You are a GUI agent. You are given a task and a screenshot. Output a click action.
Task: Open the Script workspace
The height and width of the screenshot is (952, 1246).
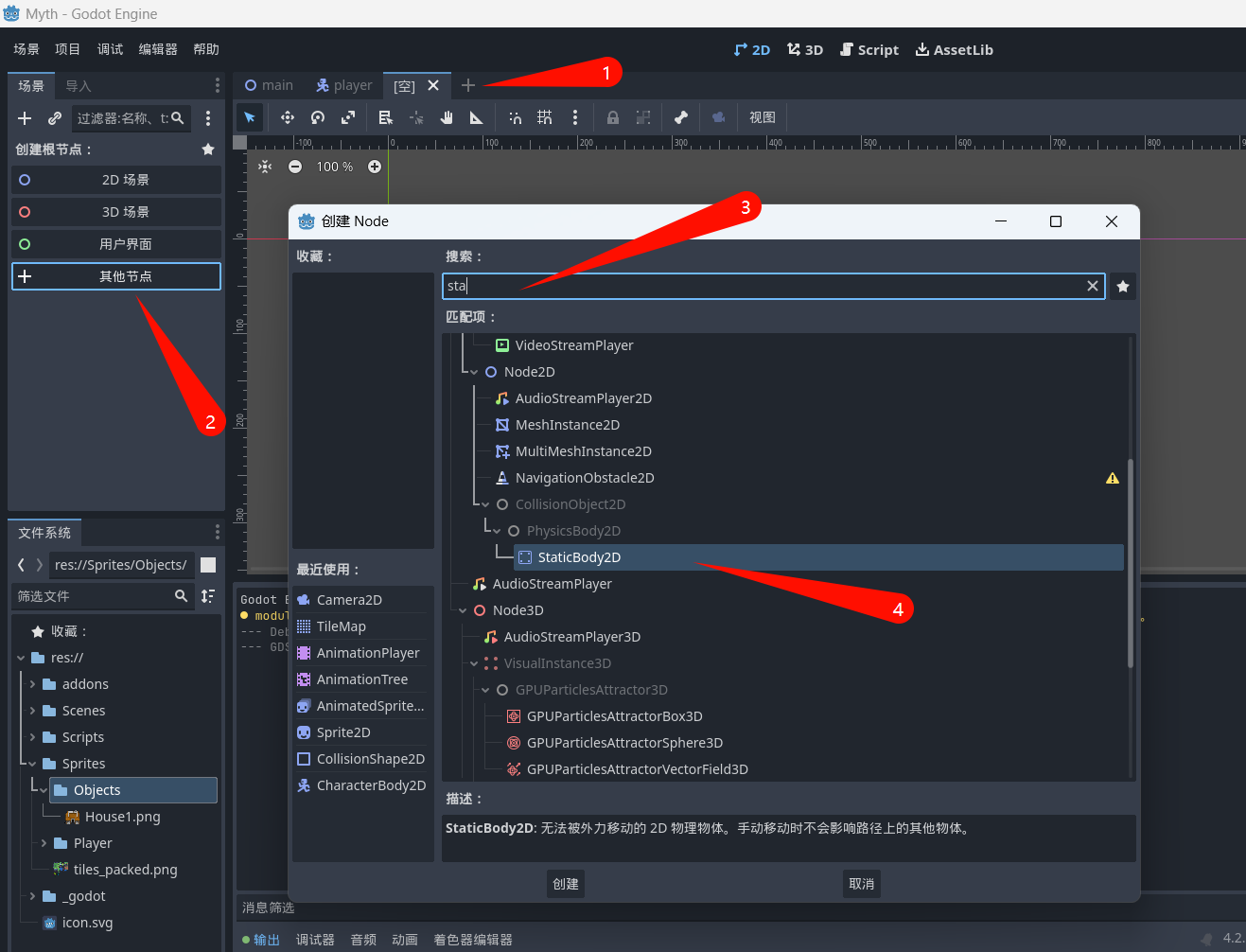(869, 50)
